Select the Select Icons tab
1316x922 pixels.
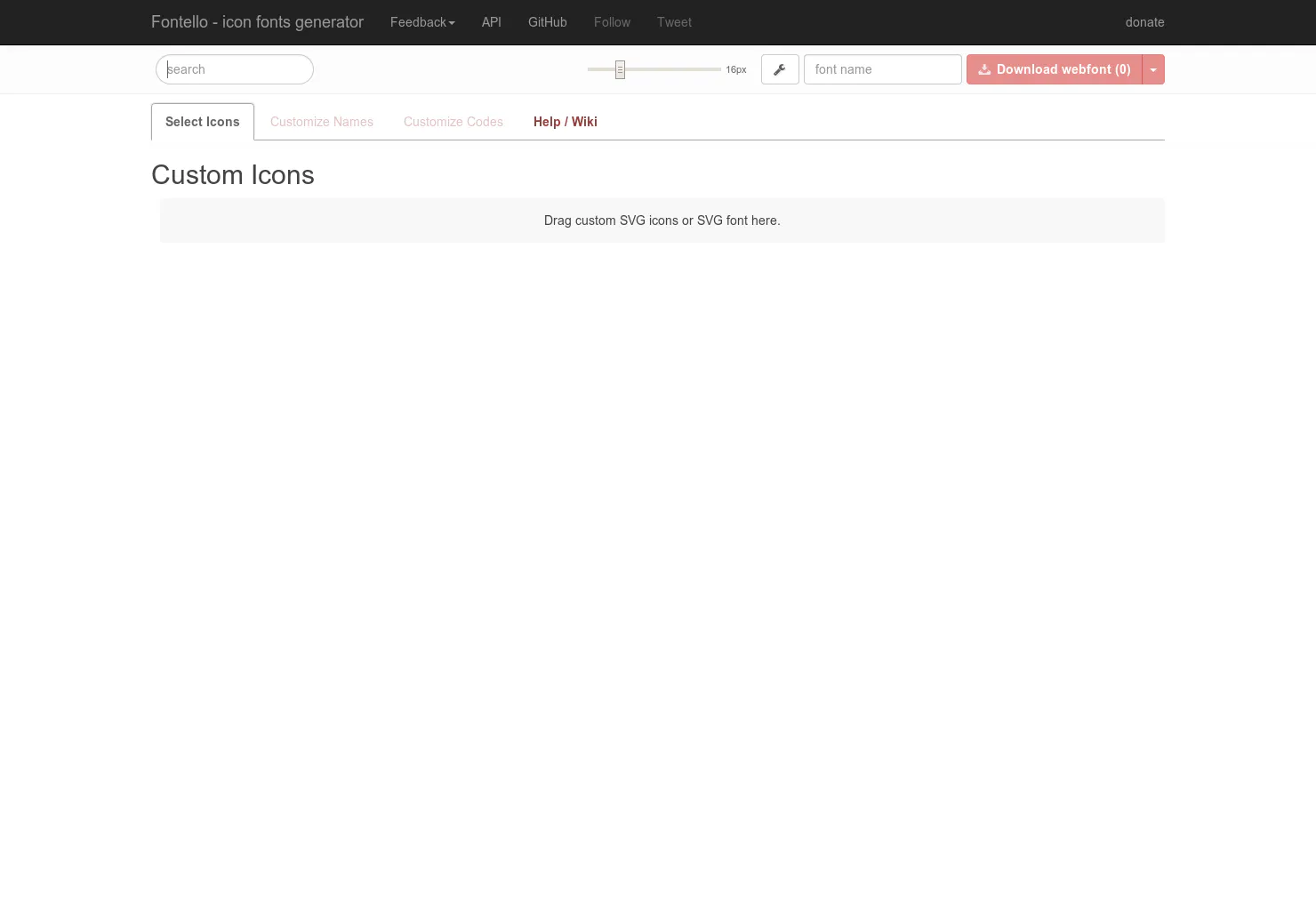coord(203,122)
